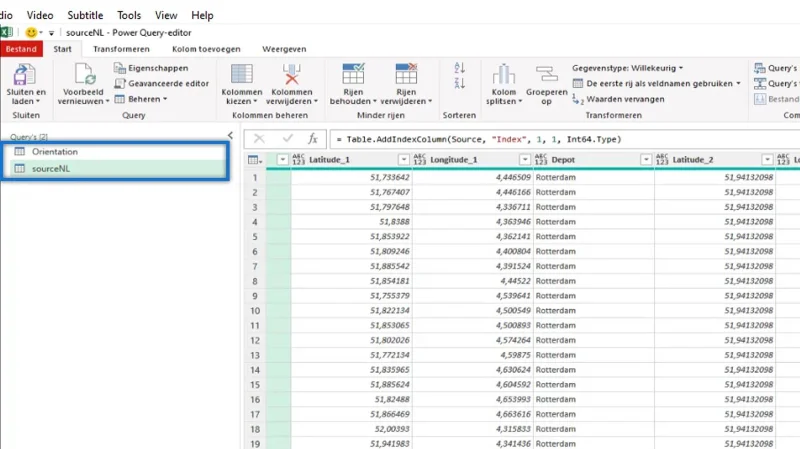Click the smiley feedback icon

pos(31,33)
